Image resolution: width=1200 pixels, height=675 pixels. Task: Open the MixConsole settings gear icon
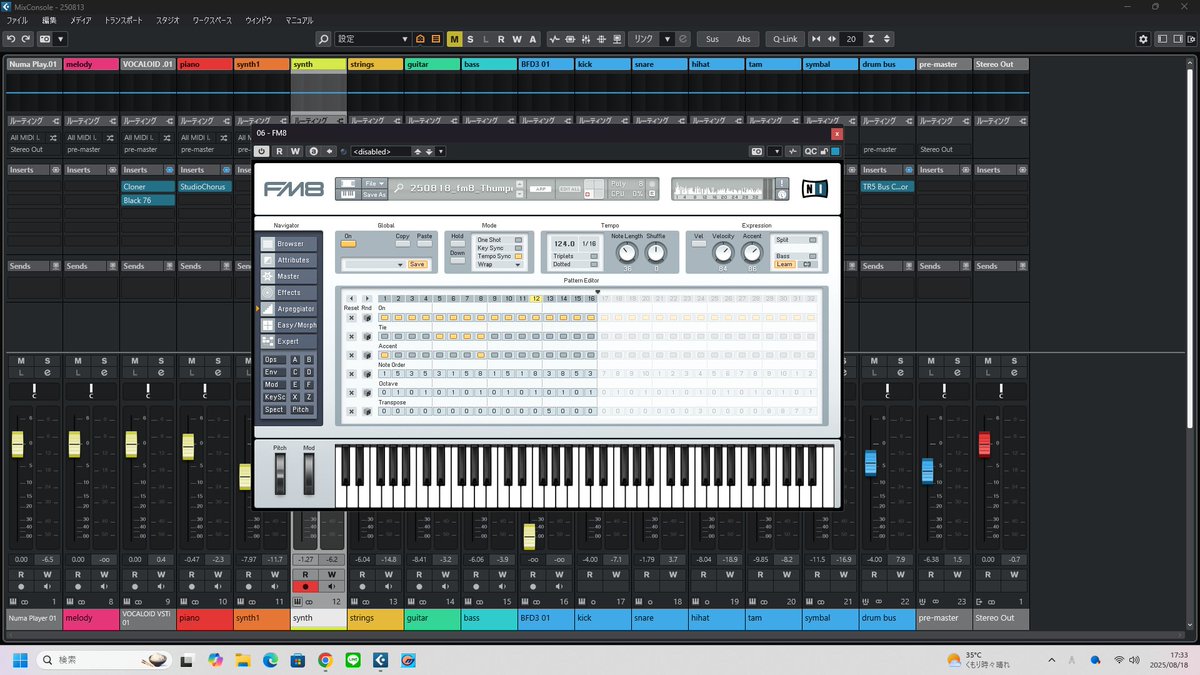[1141, 39]
